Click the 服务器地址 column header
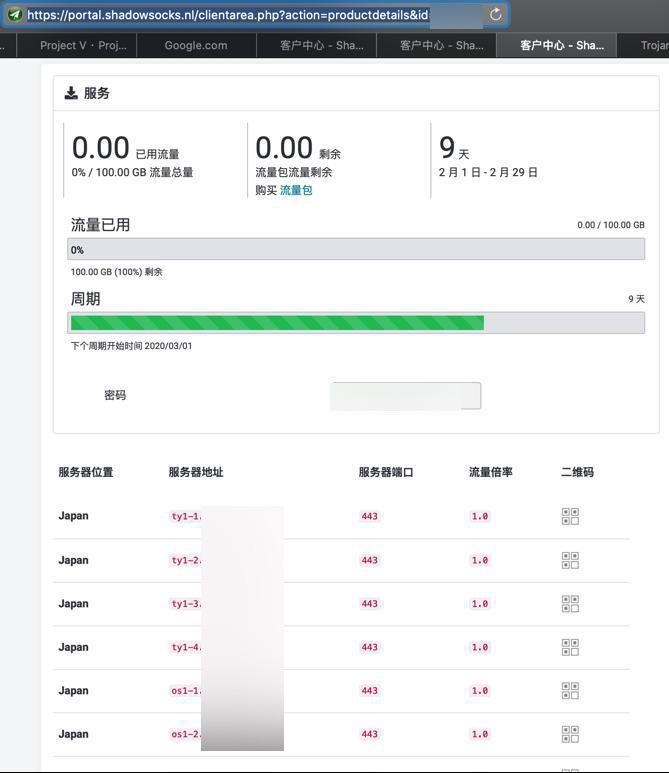669x773 pixels. pos(196,472)
